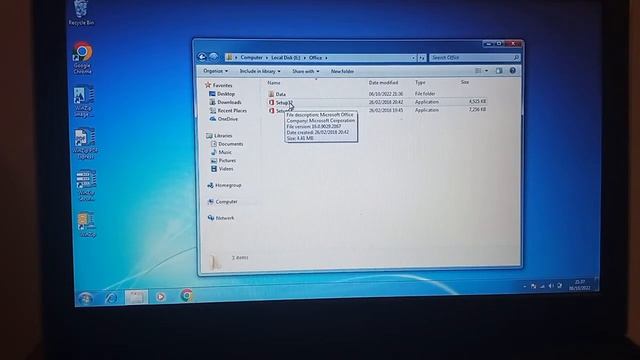Viewport: 640px width, 360px height.
Task: Select Homegroup in the navigation pane
Action: pyautogui.click(x=228, y=185)
